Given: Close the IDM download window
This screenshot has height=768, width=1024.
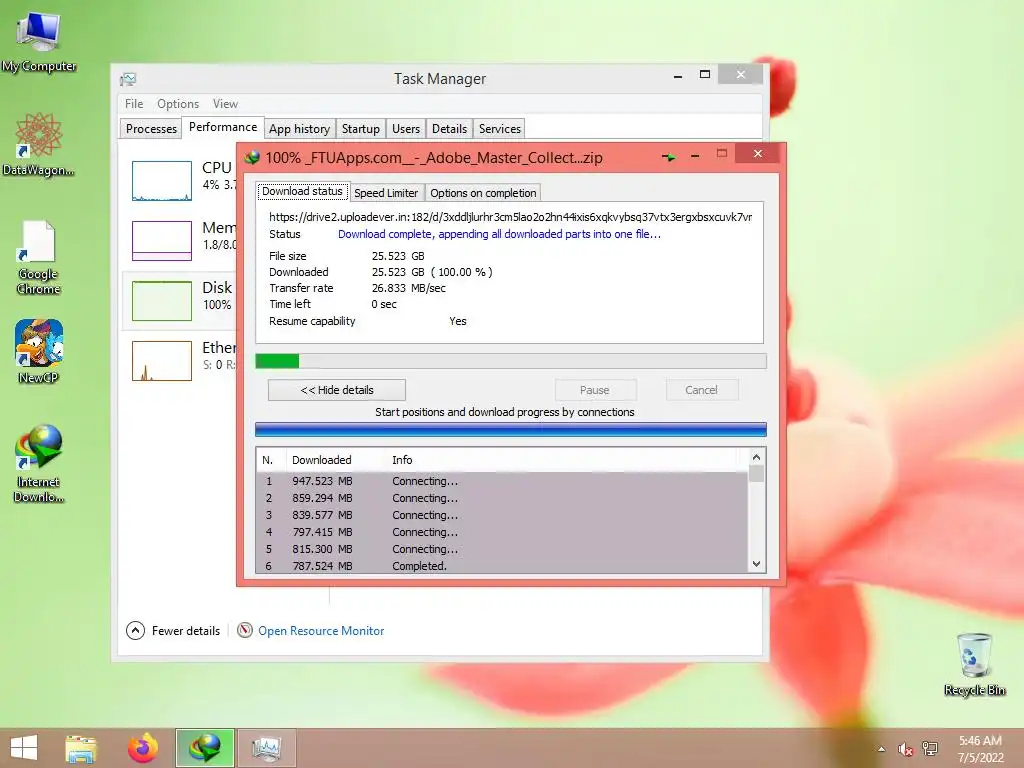Looking at the screenshot, I should pyautogui.click(x=758, y=153).
